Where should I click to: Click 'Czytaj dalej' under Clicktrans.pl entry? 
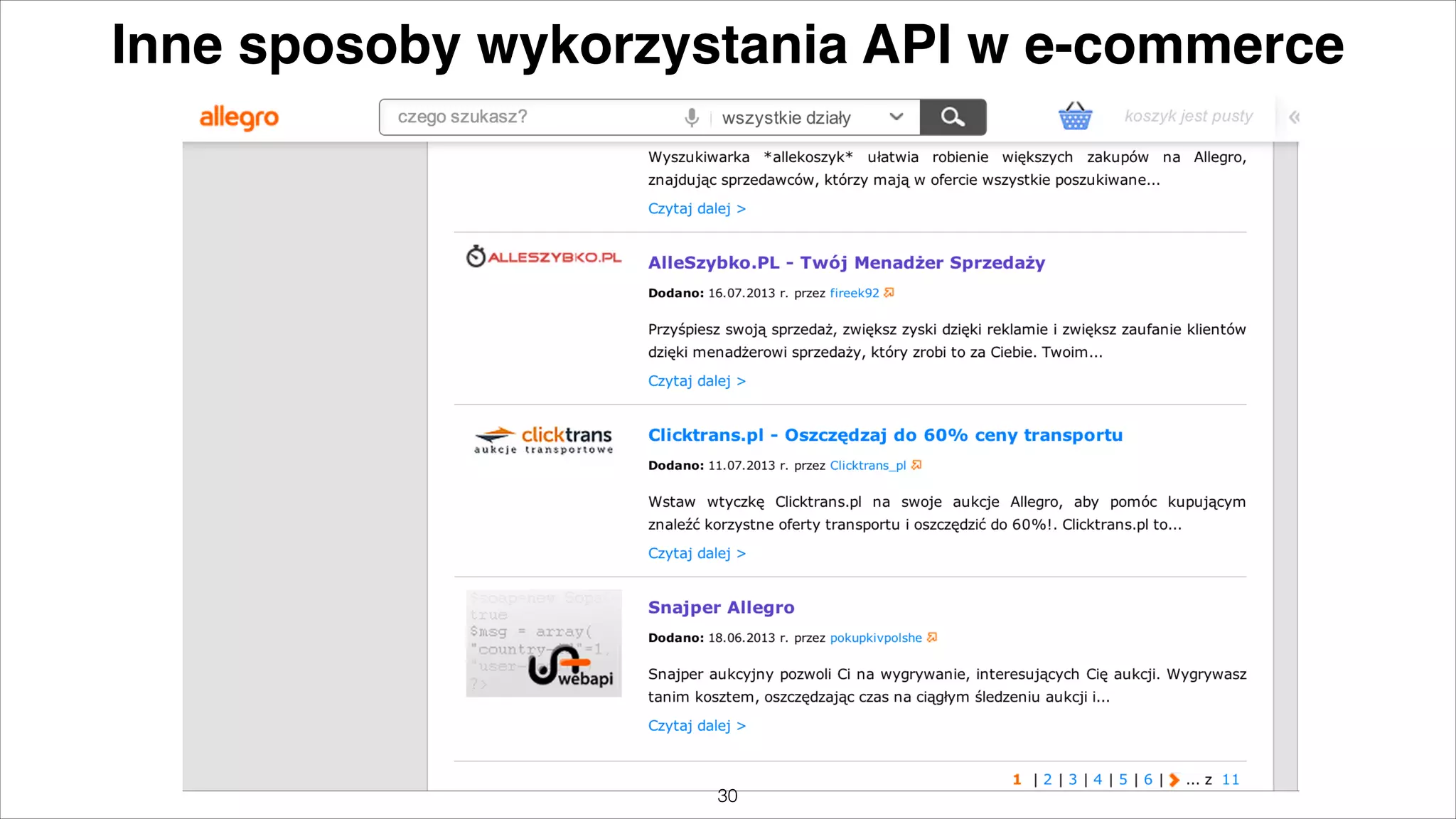697,553
